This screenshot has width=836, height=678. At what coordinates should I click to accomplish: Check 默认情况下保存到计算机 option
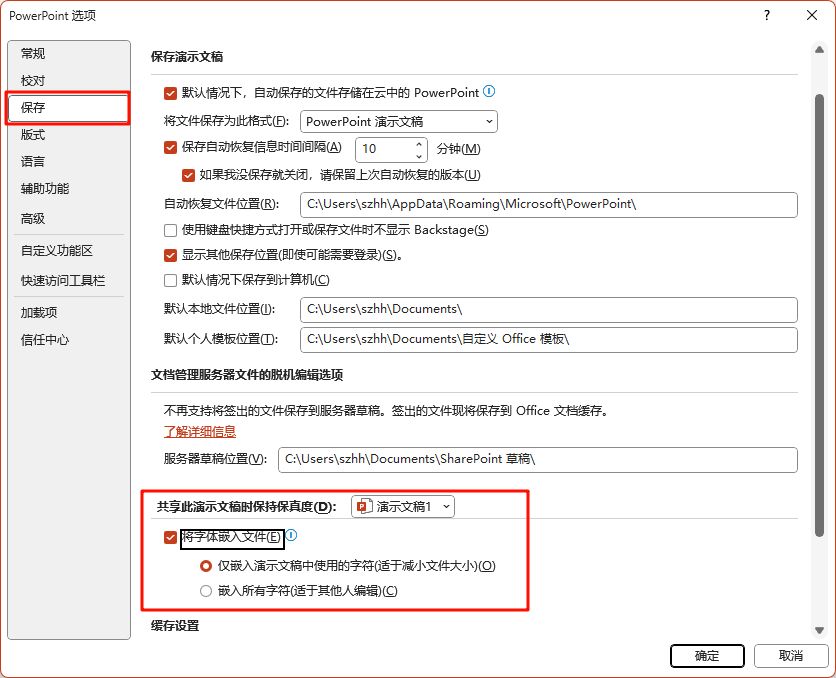coord(170,280)
